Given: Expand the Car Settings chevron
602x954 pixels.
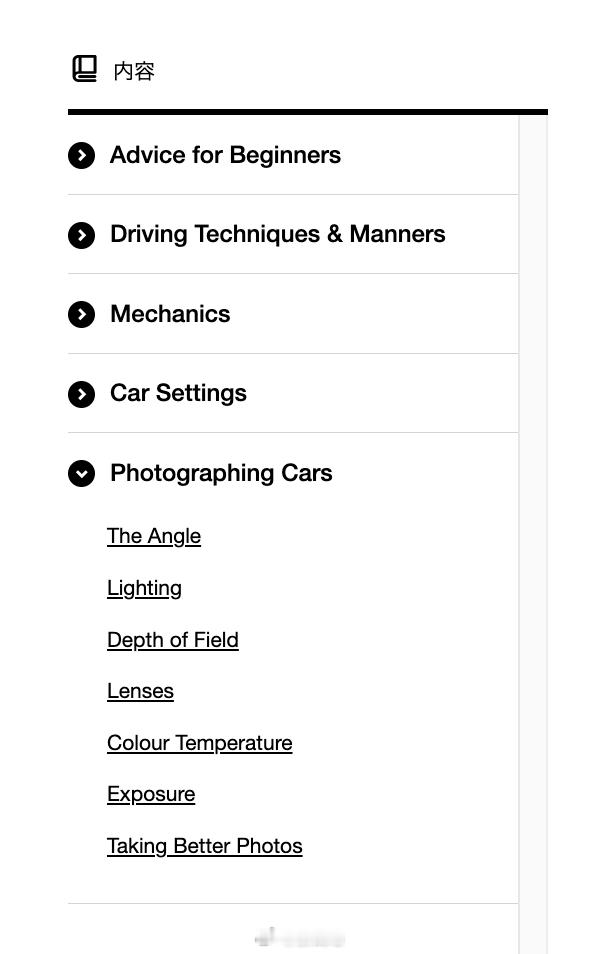Looking at the screenshot, I should tap(82, 394).
